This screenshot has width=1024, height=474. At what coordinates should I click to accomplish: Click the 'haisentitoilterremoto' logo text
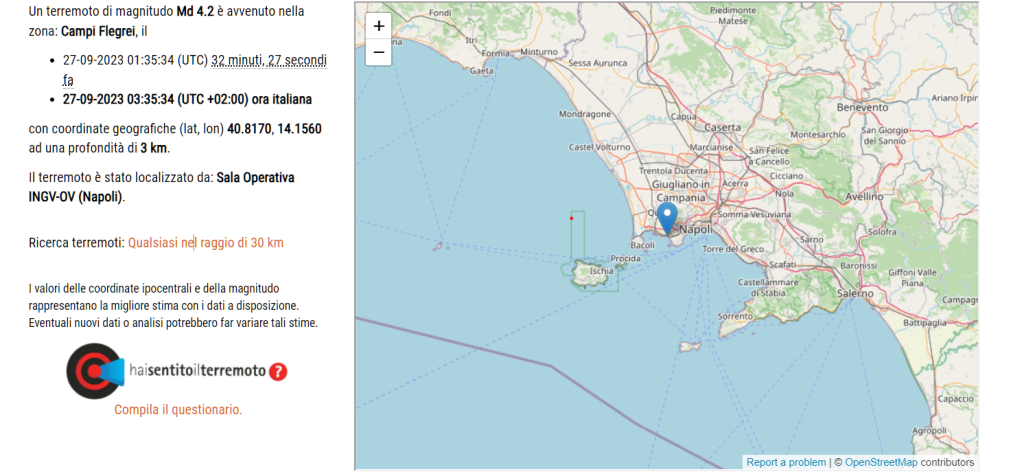pyautogui.click(x=198, y=371)
